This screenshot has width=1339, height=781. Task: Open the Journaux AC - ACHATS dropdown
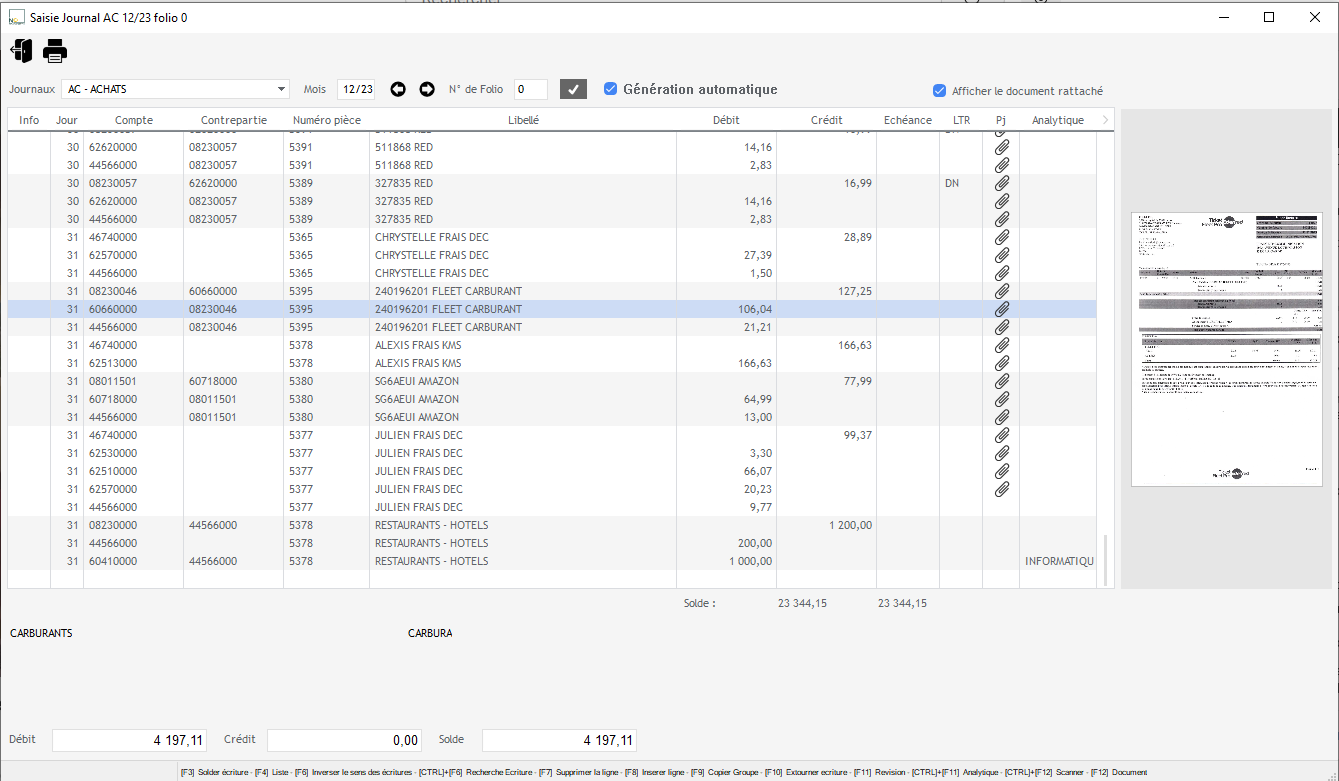(x=175, y=89)
